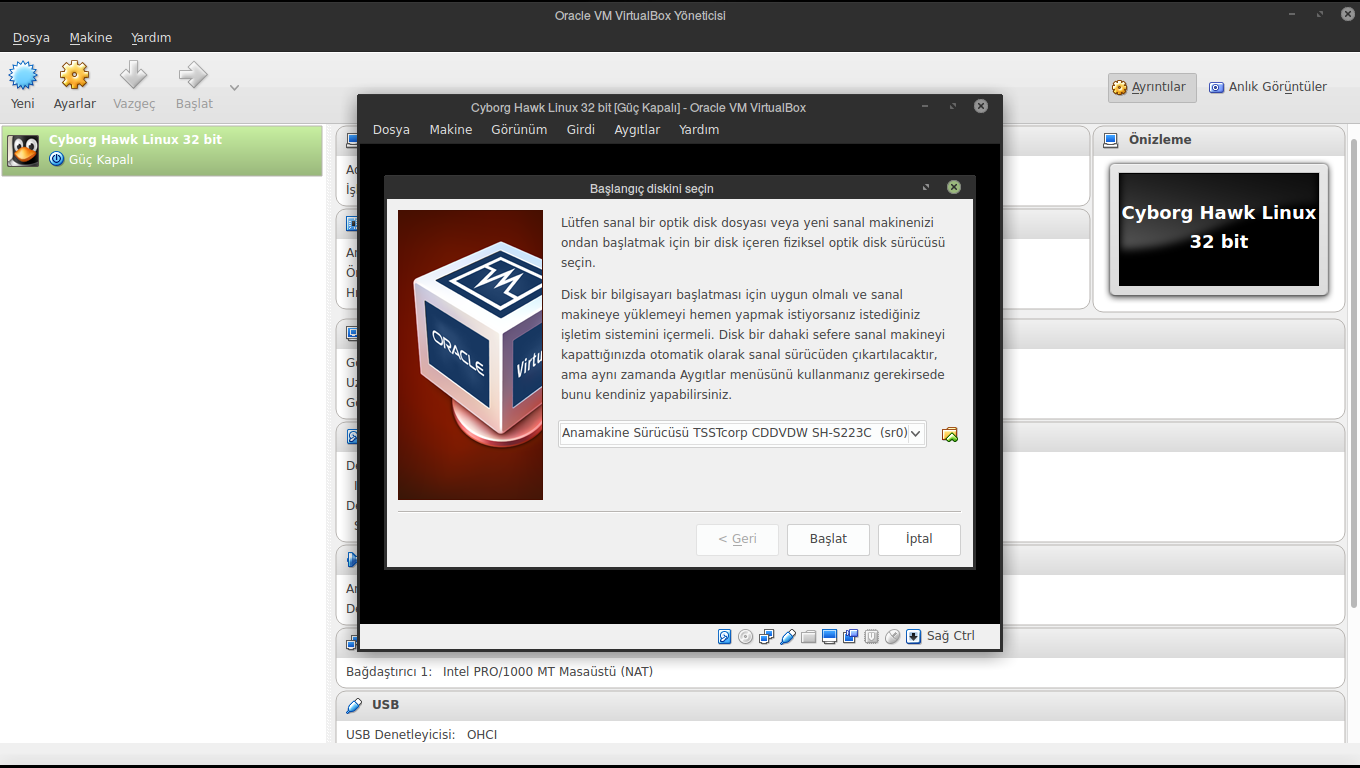Click the keyboard capture arrow status icon
The image size is (1360, 768).
(x=913, y=636)
